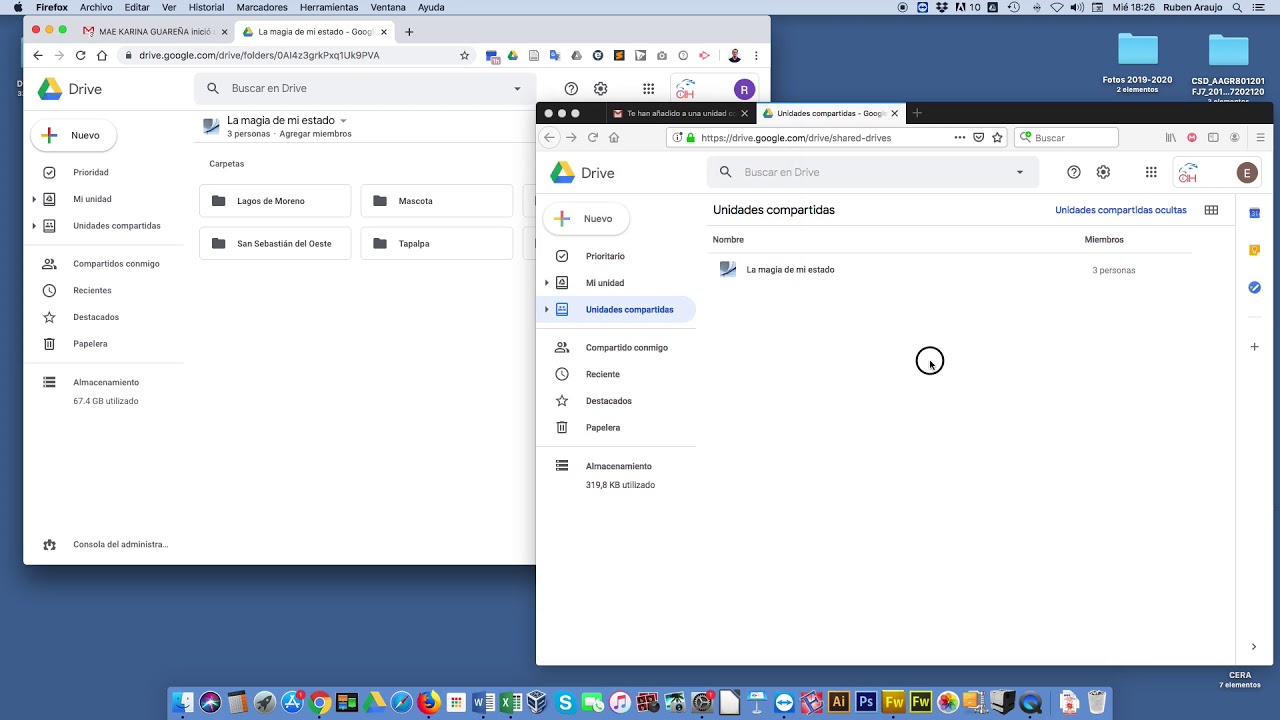Focus Buscar en Drive field in Firefox

pyautogui.click(x=873, y=172)
